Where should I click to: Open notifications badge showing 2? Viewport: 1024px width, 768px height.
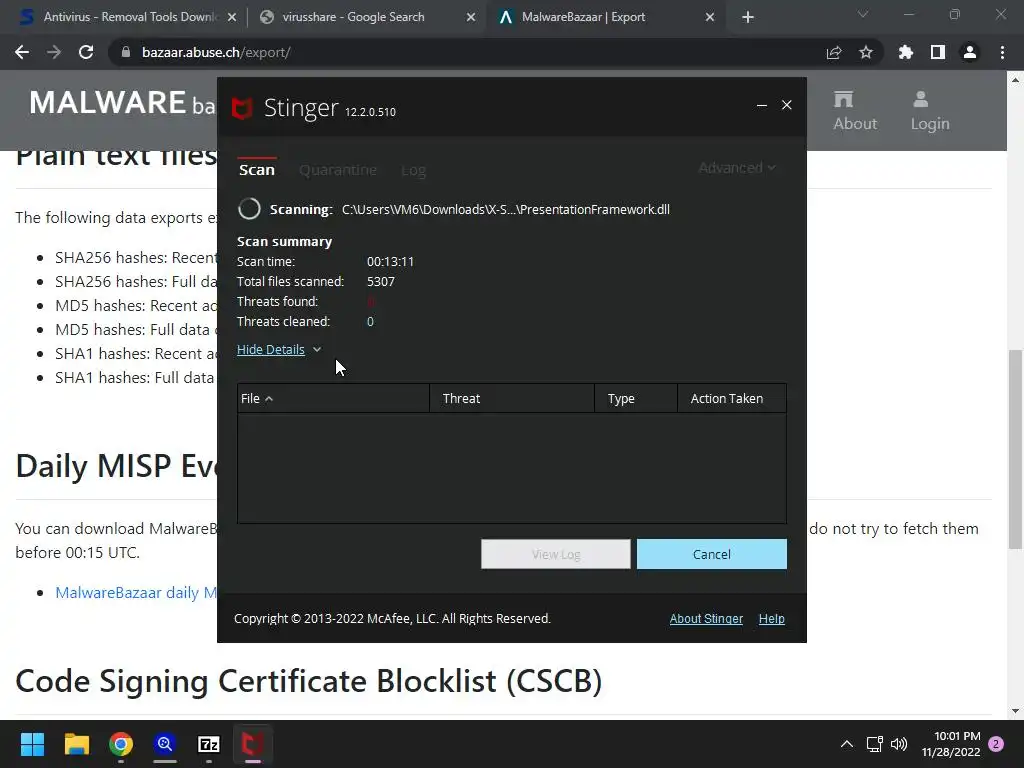(996, 744)
